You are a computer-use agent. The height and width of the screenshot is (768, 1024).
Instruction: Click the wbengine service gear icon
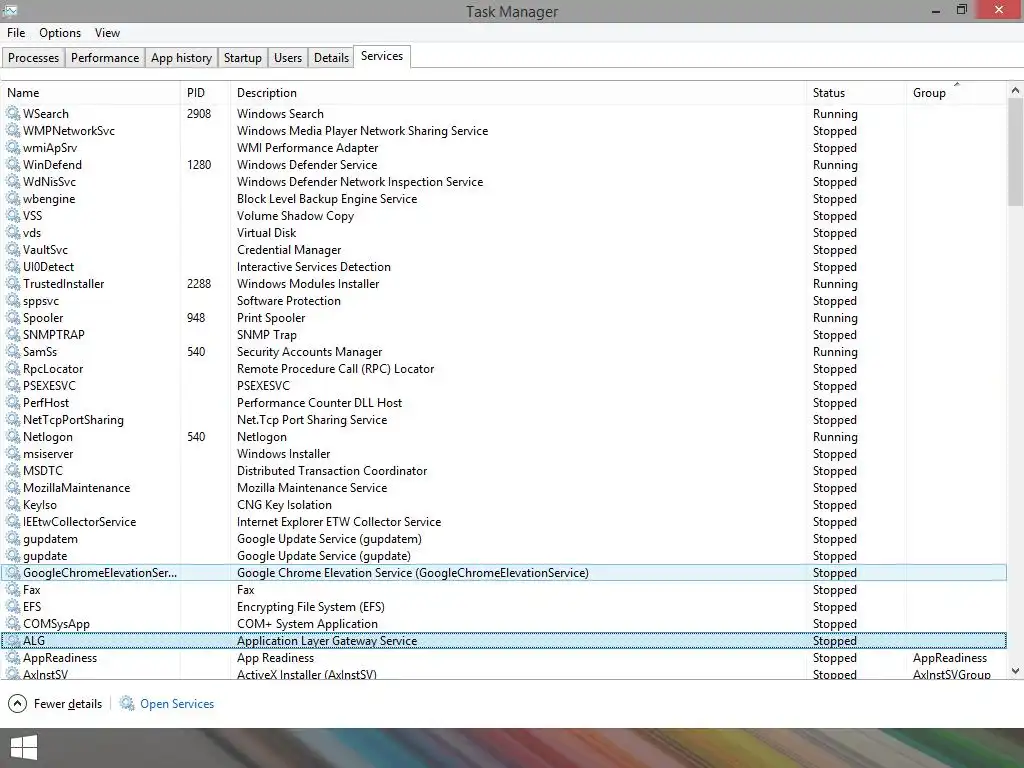12,199
